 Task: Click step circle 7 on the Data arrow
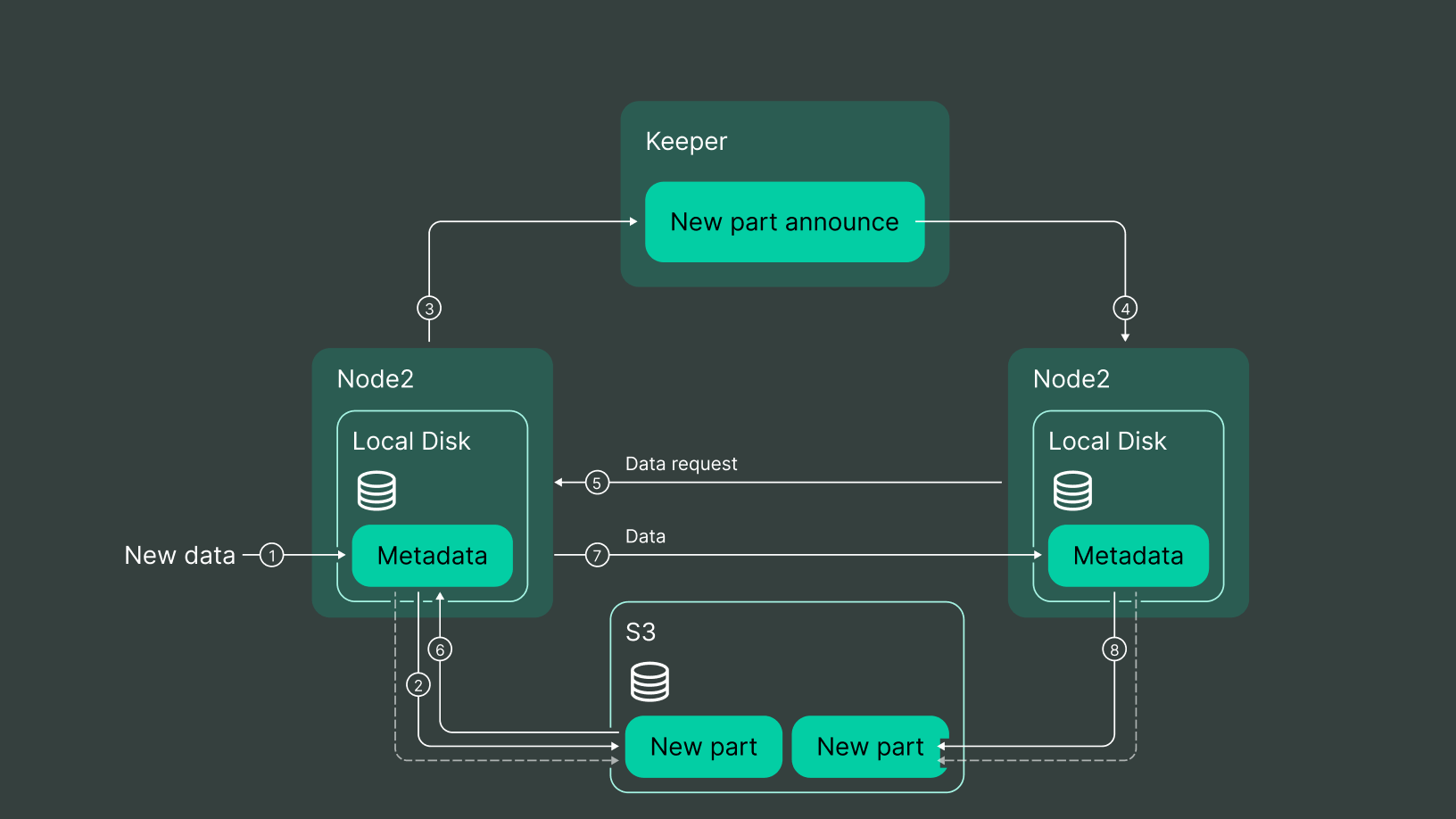coord(596,555)
